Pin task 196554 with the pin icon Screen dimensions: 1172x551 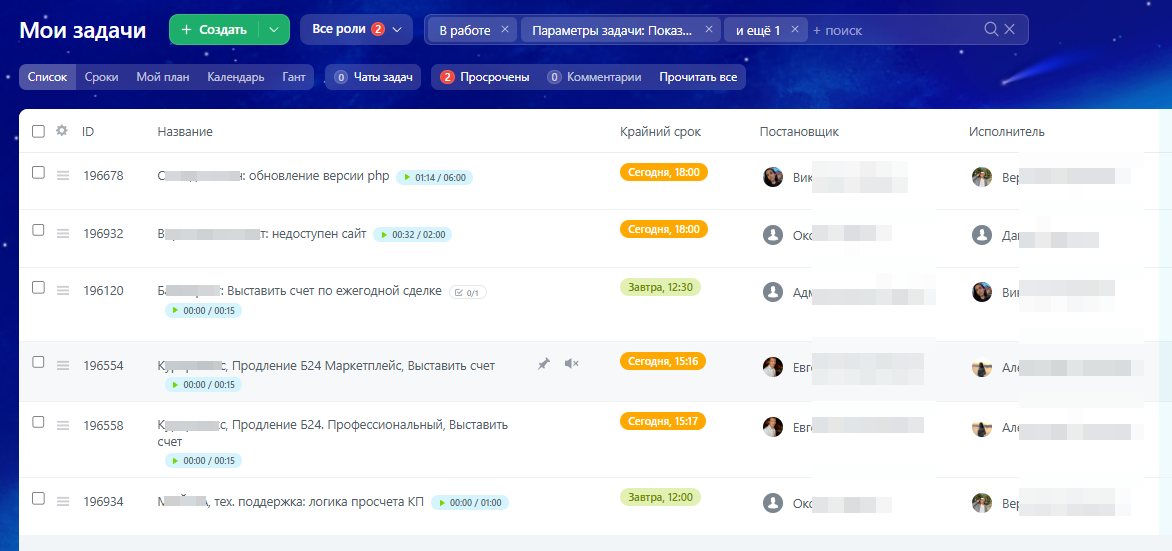coord(543,364)
